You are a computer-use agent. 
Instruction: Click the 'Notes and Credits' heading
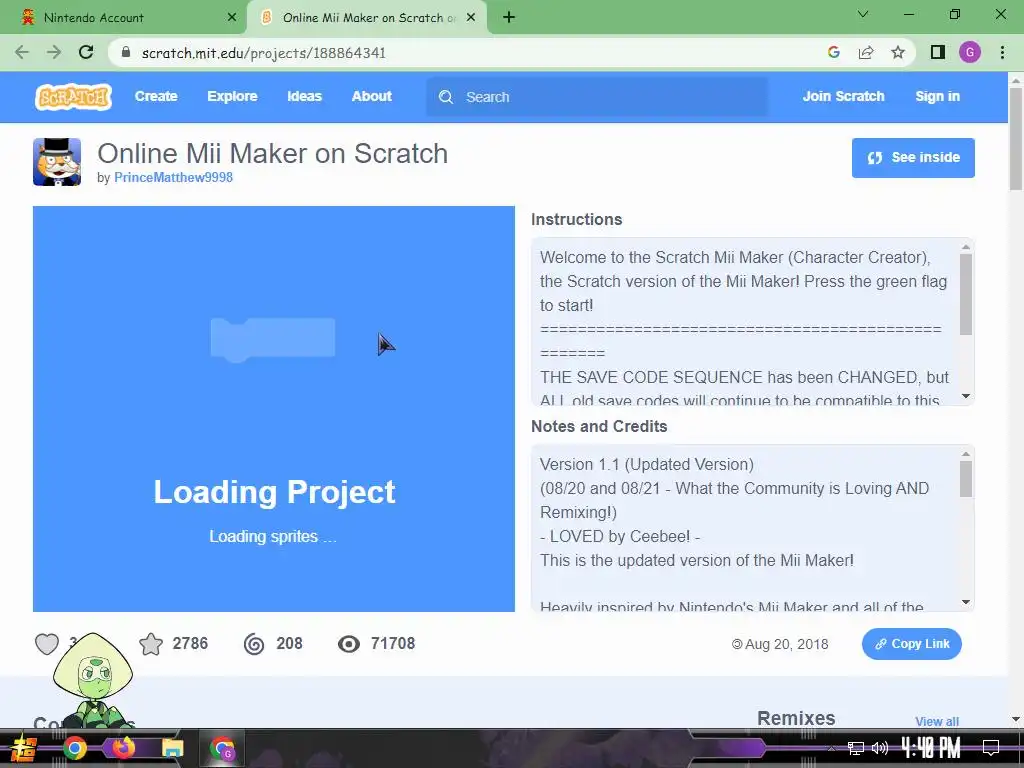599,426
